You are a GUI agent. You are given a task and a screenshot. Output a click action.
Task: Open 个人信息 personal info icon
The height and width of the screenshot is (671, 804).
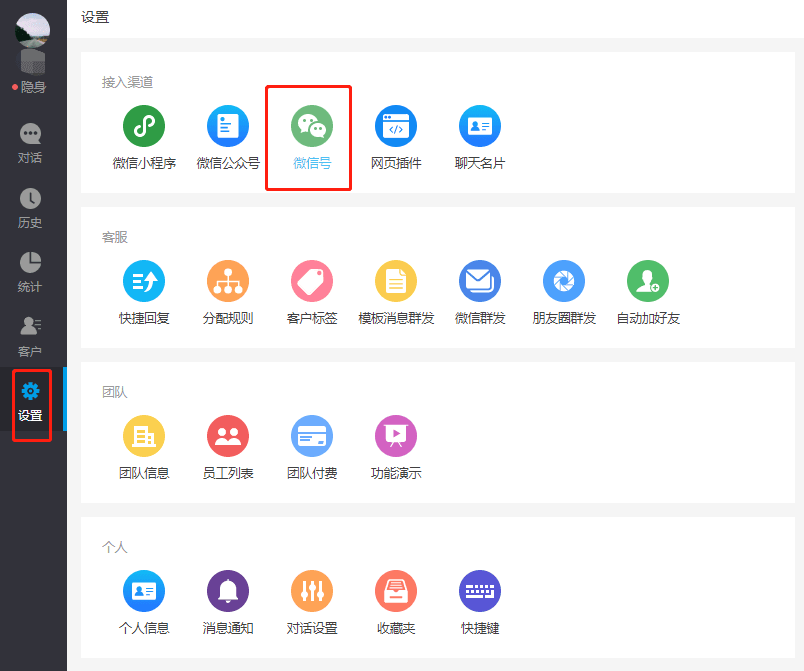[144, 591]
